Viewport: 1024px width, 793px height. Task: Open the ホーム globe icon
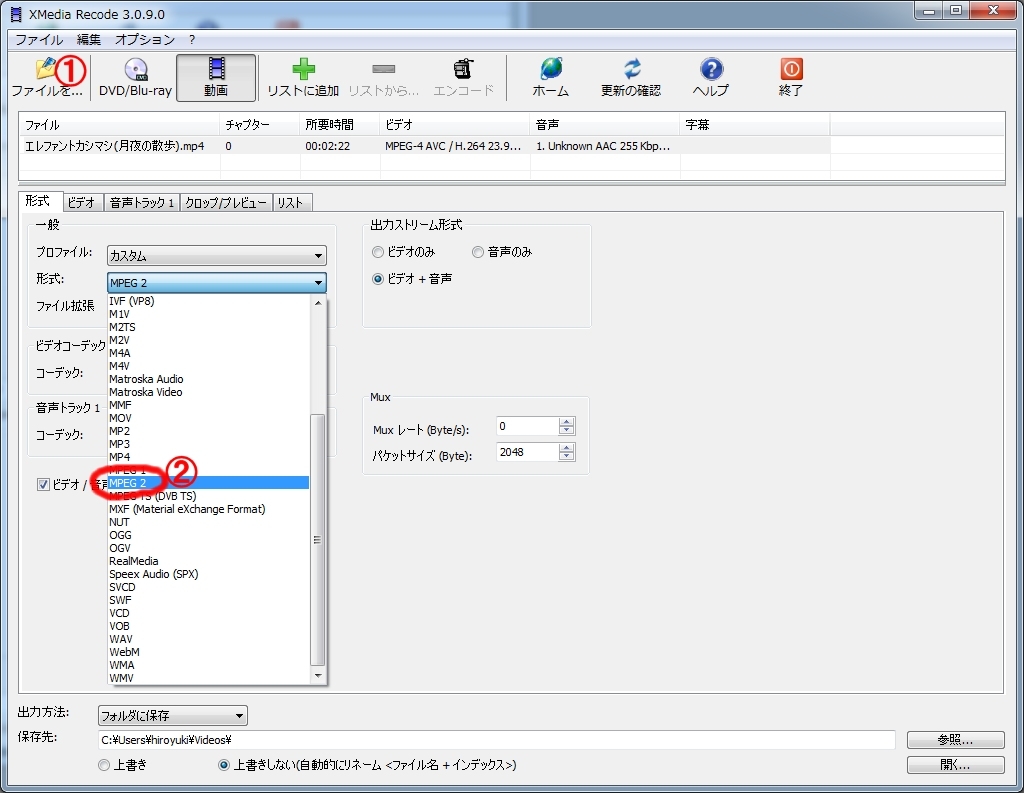coord(551,78)
